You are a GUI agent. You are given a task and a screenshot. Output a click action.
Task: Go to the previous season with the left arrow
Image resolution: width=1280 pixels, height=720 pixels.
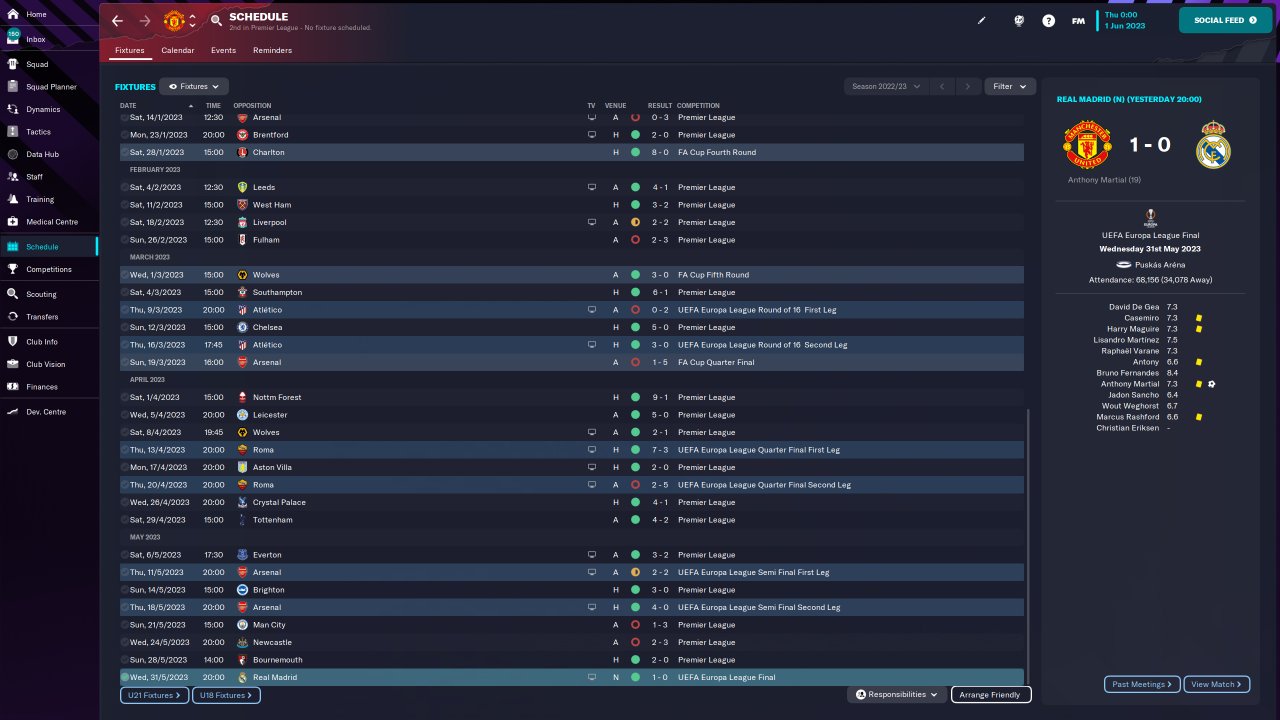click(941, 87)
